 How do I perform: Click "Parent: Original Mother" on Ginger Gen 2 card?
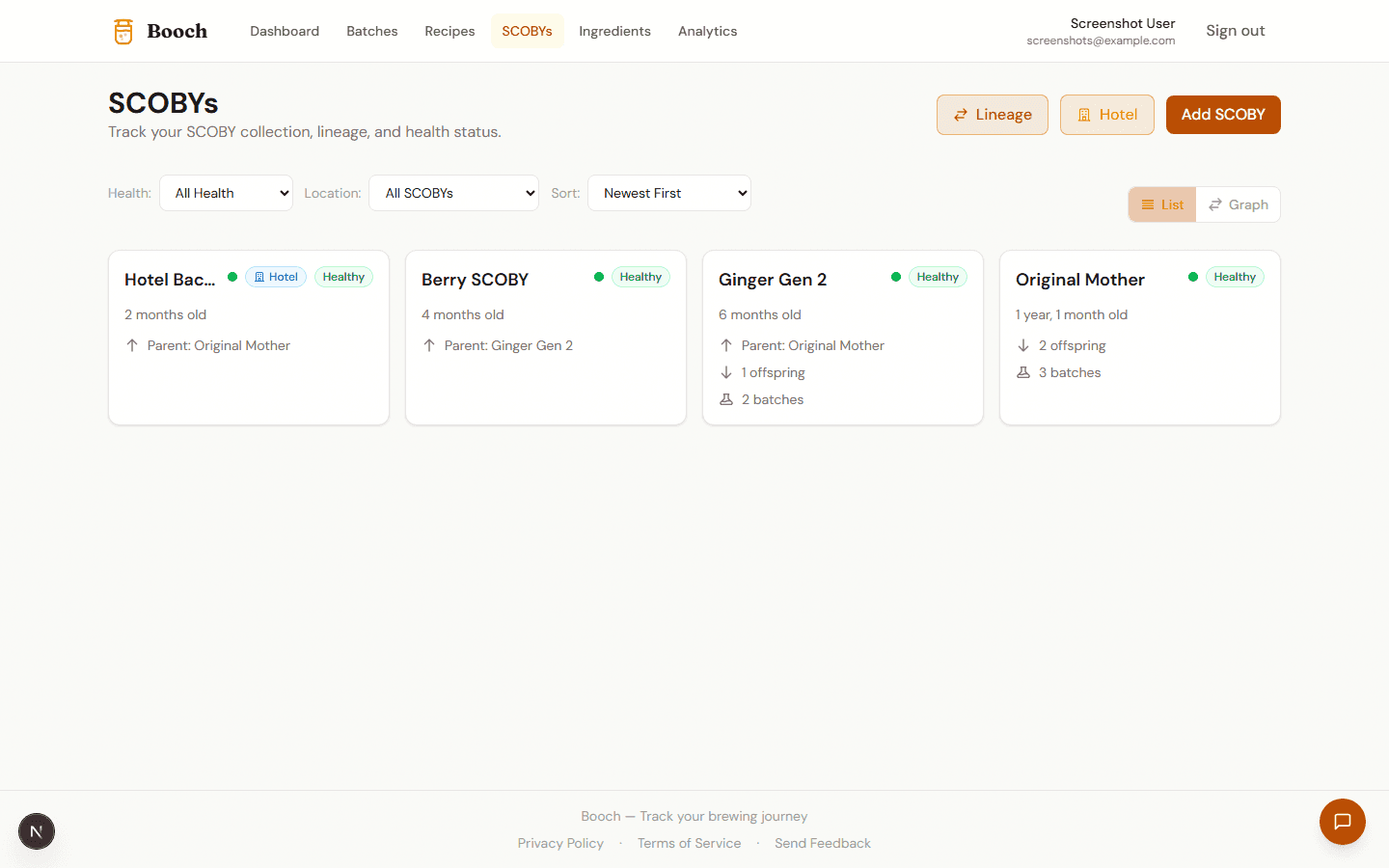[x=813, y=345]
